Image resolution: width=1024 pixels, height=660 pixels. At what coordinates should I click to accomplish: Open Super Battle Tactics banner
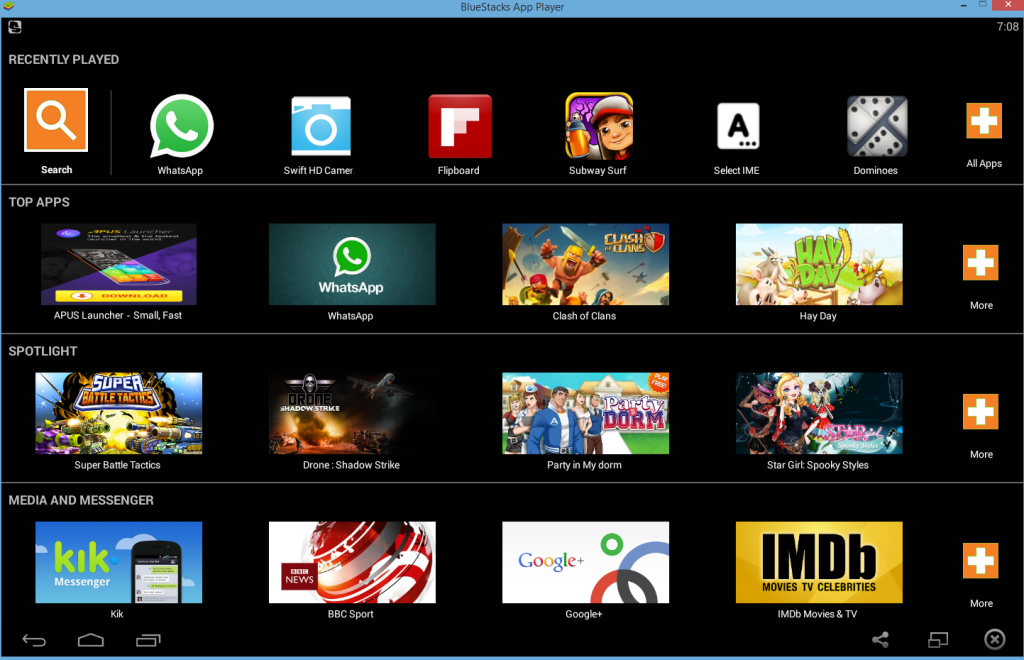pyautogui.click(x=119, y=413)
